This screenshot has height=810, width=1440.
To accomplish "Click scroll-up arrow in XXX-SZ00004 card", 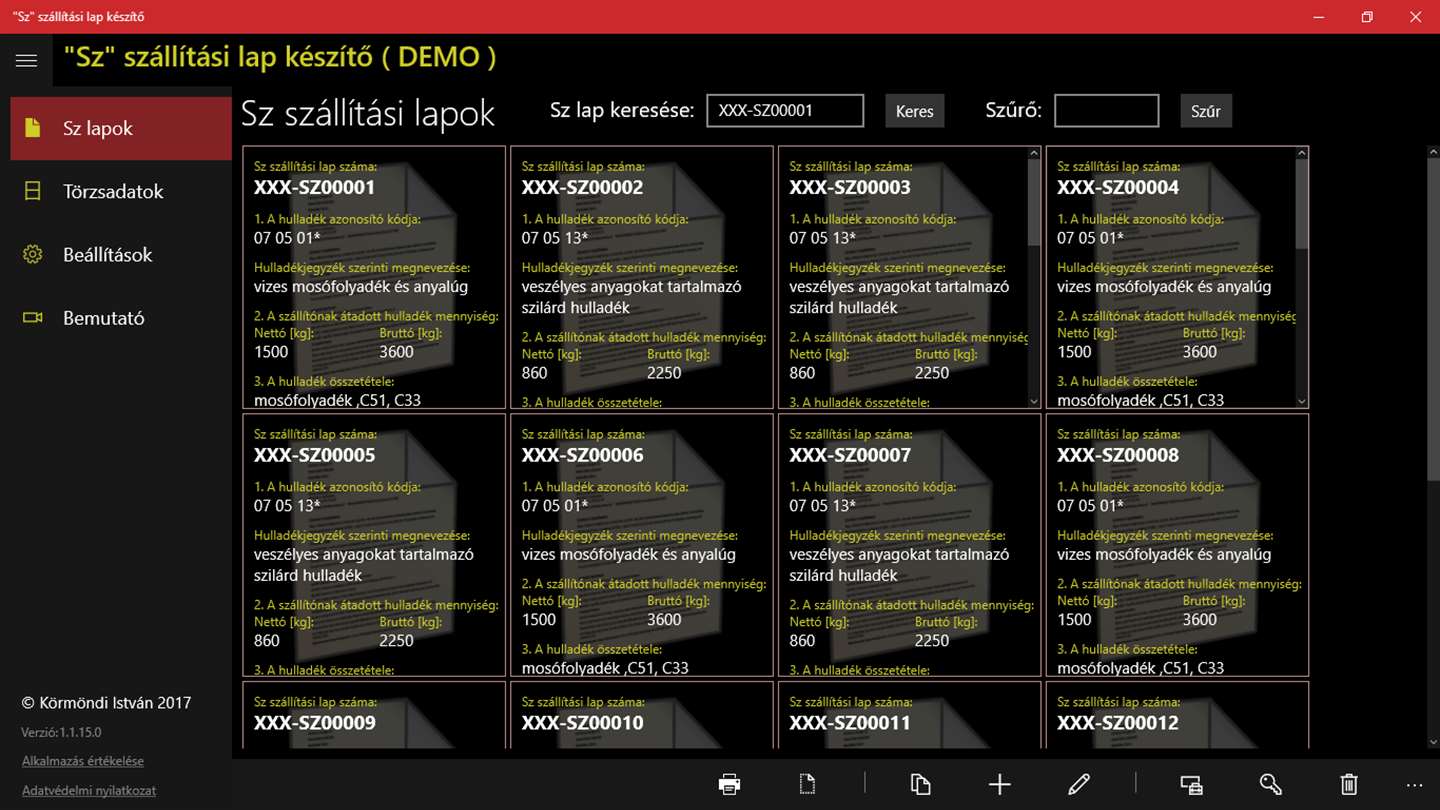I will click(x=1301, y=153).
